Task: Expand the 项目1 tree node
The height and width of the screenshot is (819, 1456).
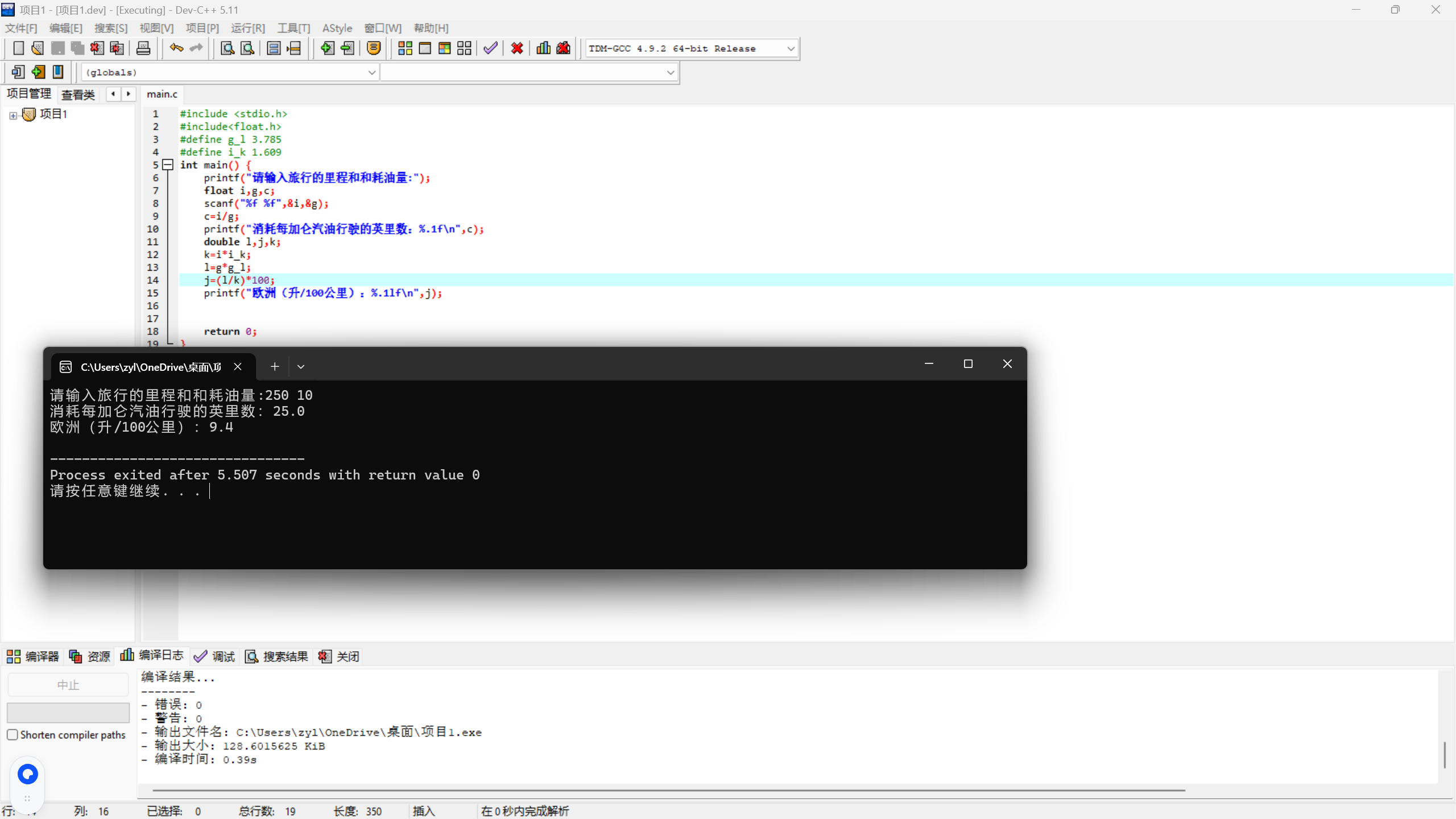Action: 13,115
